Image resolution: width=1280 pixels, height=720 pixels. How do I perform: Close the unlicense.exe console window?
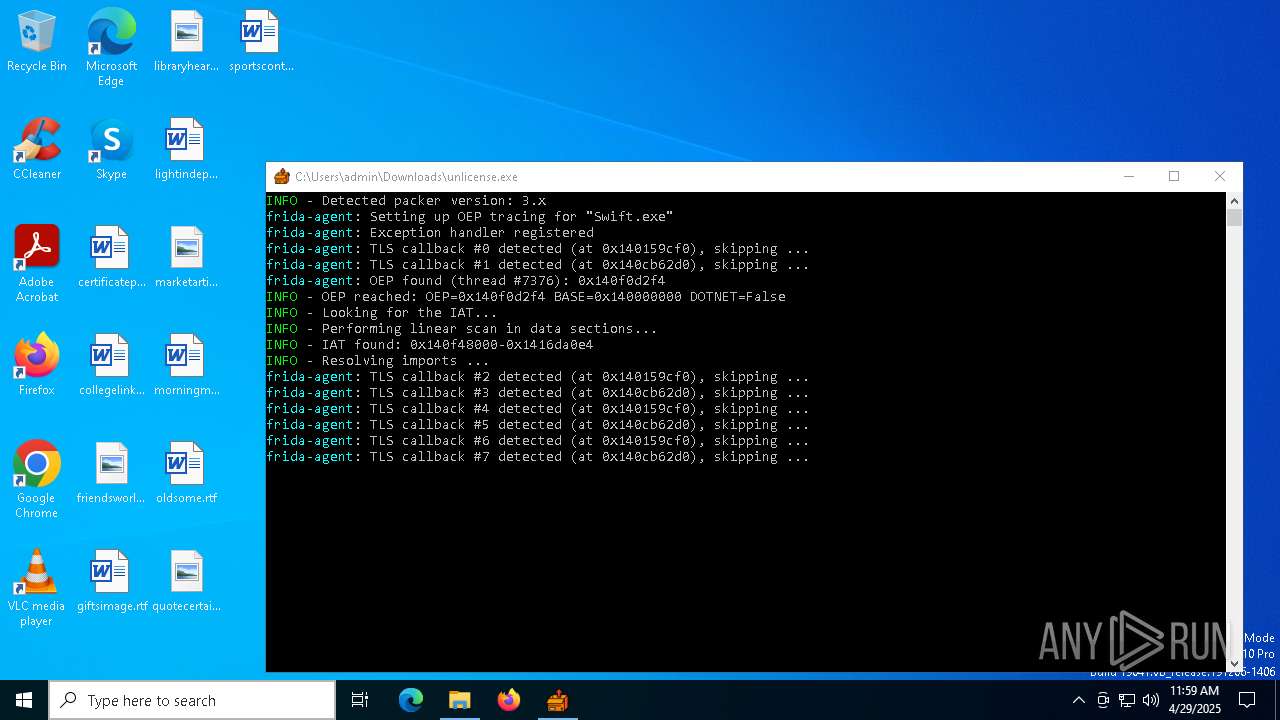tap(1220, 177)
